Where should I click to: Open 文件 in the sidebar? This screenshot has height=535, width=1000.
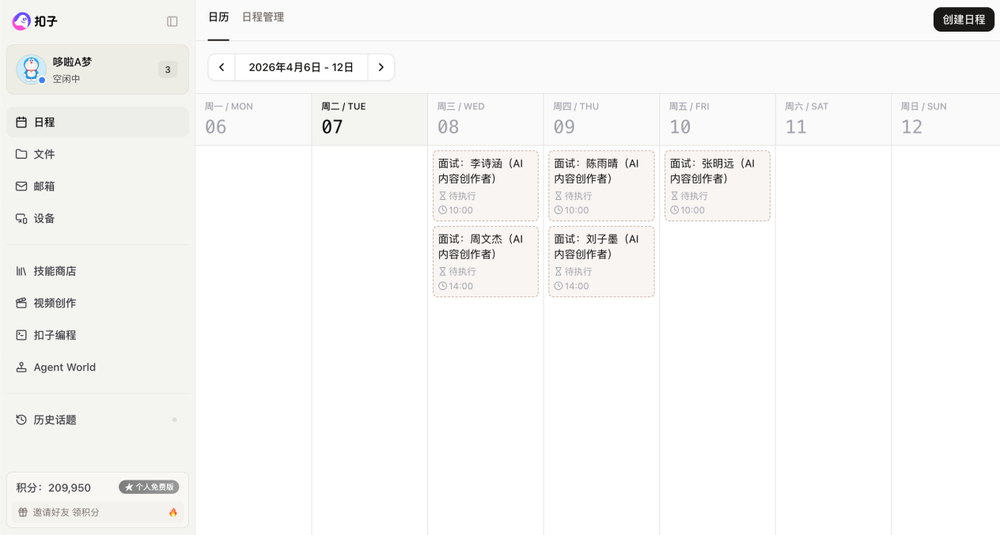point(98,154)
